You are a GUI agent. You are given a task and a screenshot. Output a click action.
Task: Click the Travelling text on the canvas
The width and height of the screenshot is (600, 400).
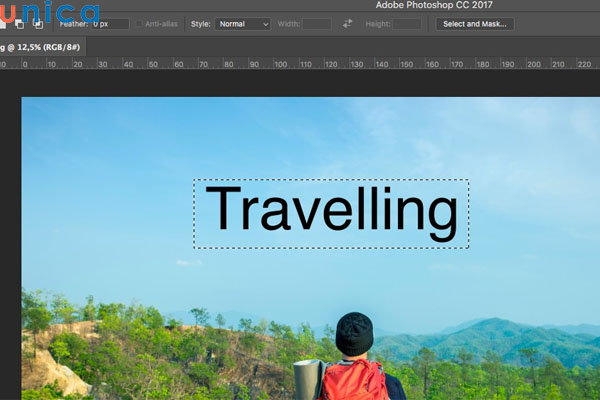click(x=331, y=213)
